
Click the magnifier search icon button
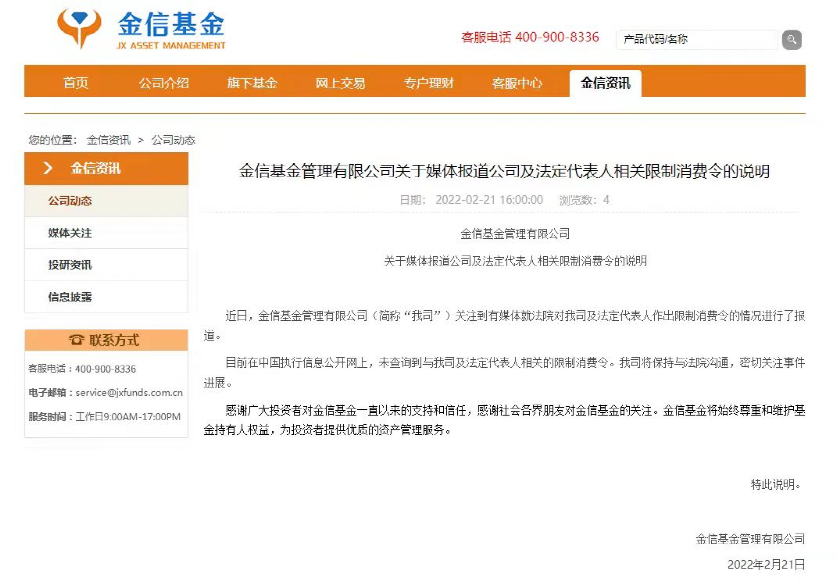coord(791,39)
